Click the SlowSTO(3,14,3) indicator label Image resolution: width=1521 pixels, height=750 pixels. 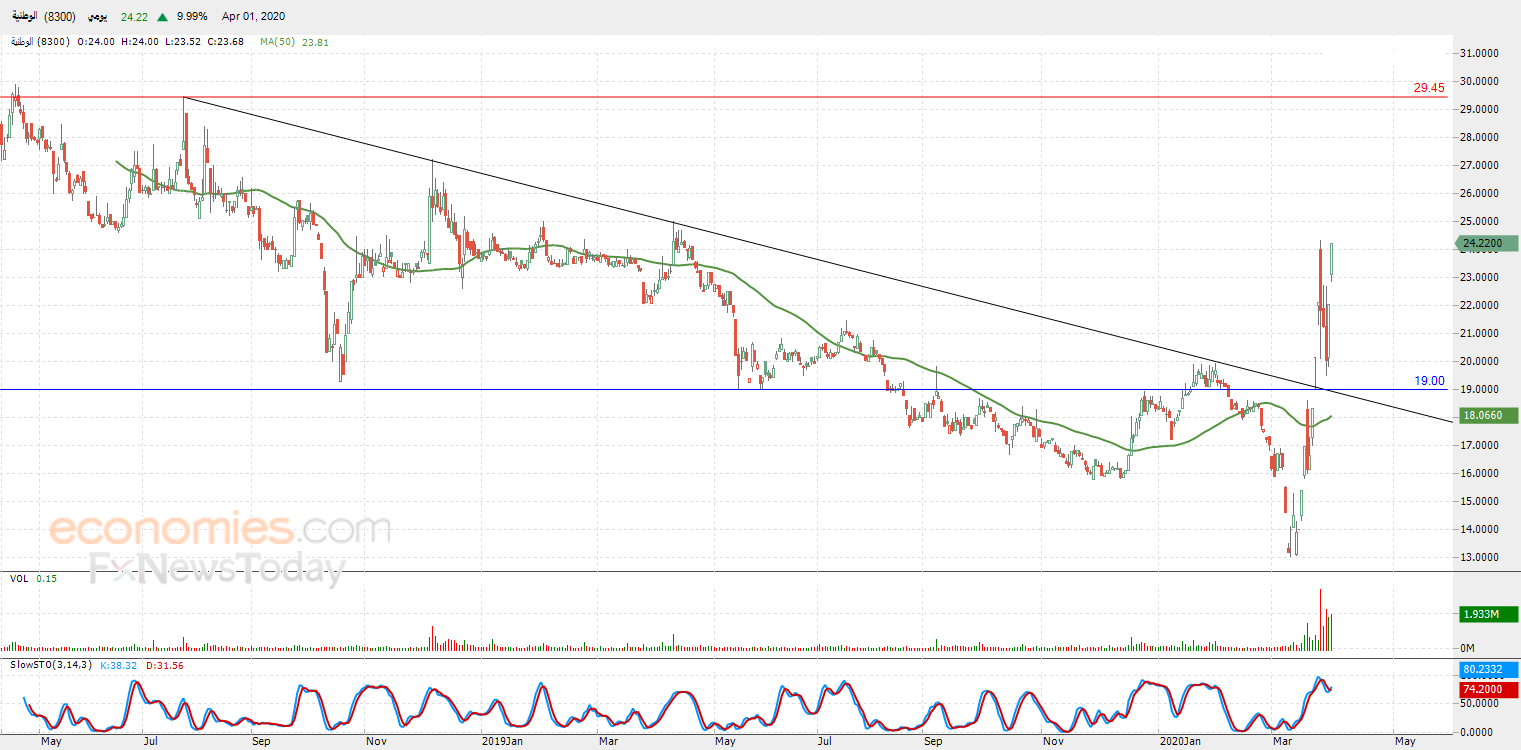(x=49, y=665)
